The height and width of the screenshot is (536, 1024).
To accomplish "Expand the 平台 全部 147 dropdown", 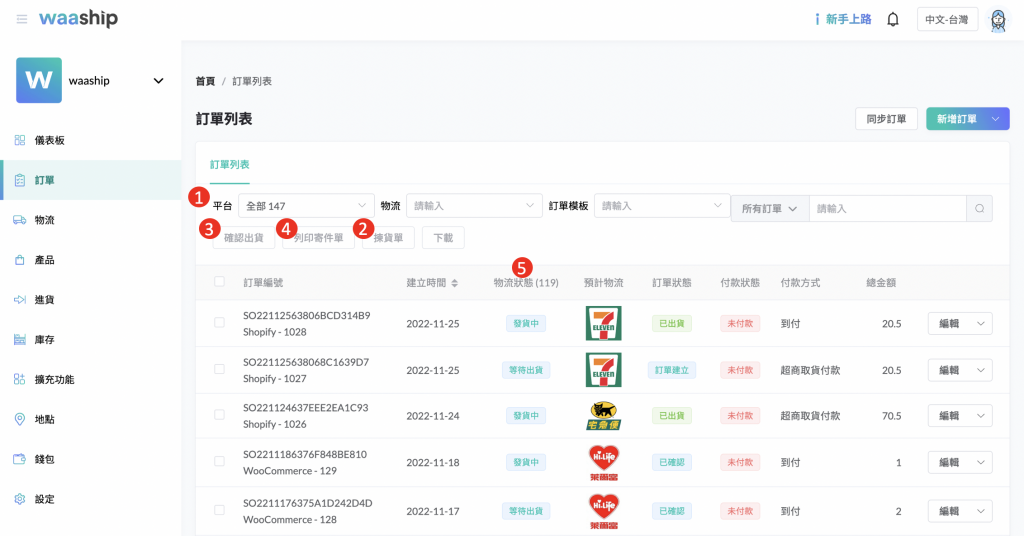I will [x=306, y=206].
